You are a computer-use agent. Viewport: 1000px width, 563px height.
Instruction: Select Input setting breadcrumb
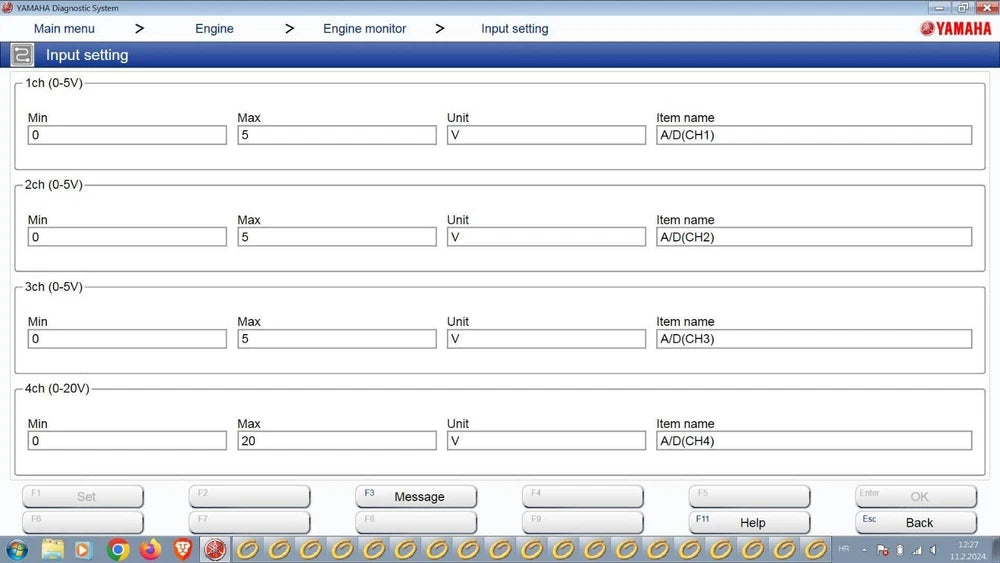pyautogui.click(x=515, y=29)
